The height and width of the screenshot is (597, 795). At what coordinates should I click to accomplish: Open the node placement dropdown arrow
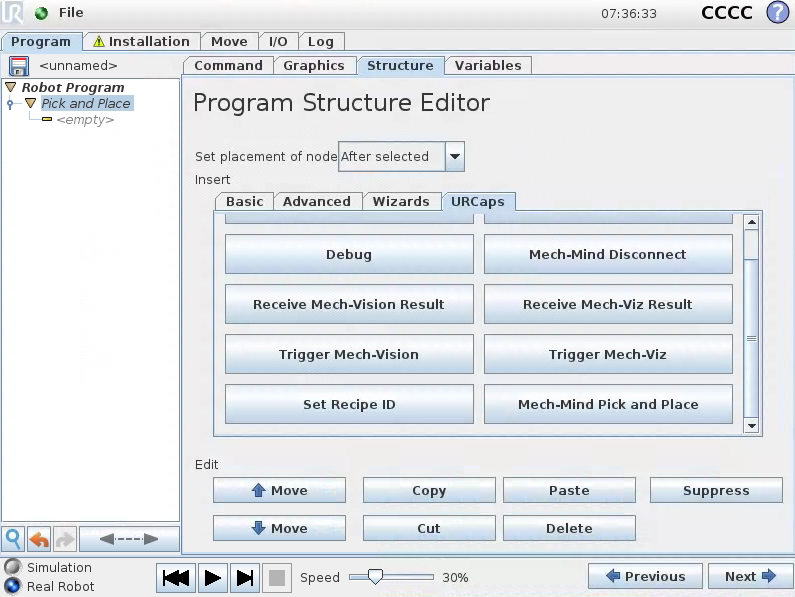[455, 156]
